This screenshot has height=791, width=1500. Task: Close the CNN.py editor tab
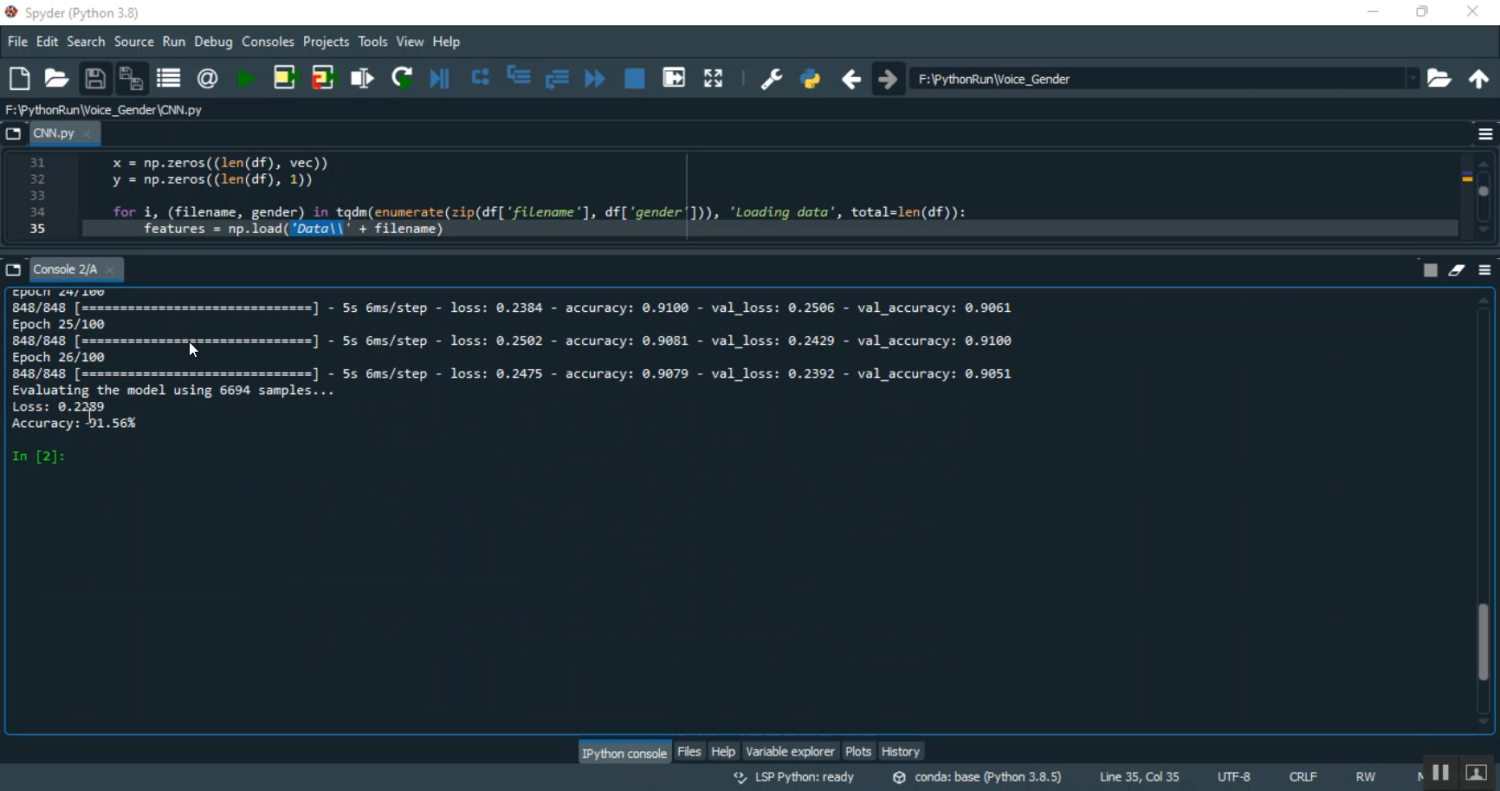pos(88,134)
